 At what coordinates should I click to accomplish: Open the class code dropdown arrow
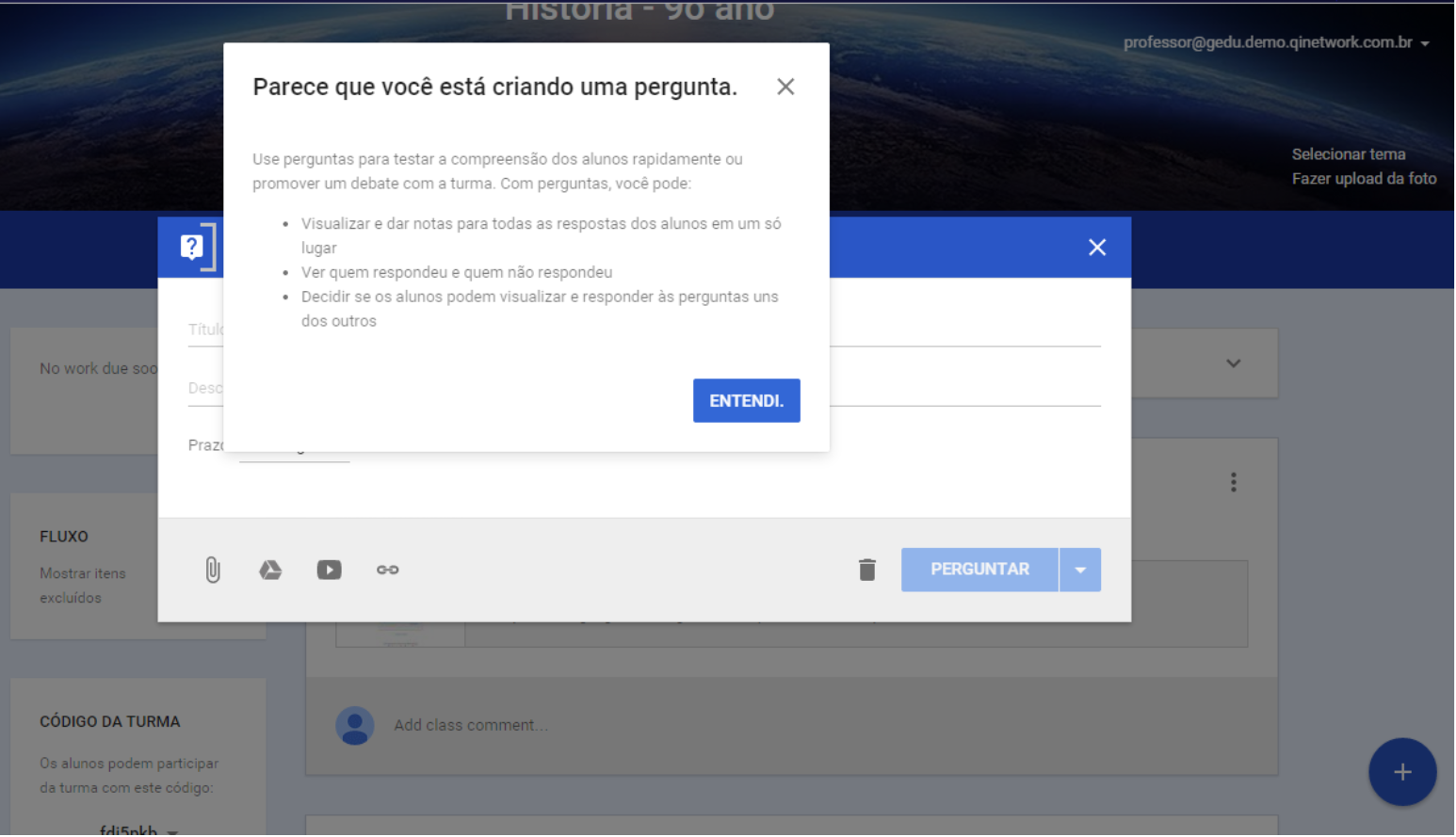(x=172, y=832)
